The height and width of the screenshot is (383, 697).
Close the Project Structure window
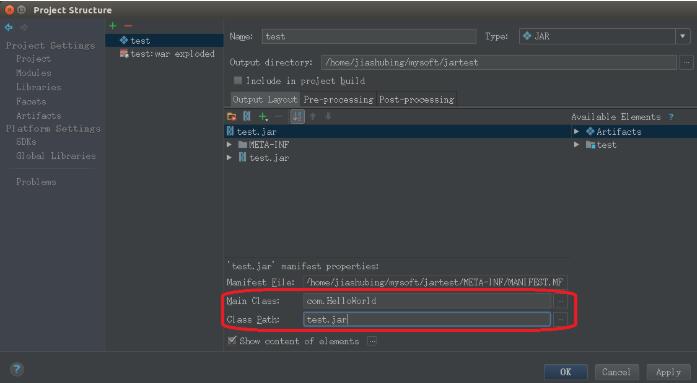[x=9, y=10]
